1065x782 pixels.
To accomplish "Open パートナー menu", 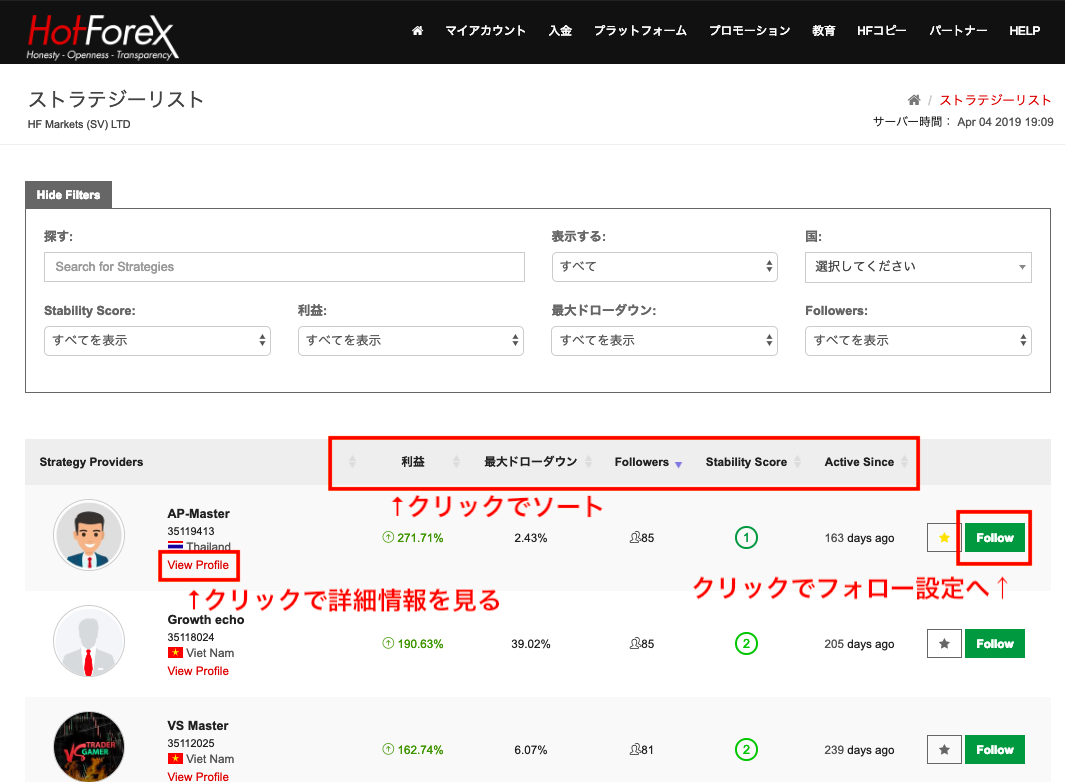I will (958, 31).
